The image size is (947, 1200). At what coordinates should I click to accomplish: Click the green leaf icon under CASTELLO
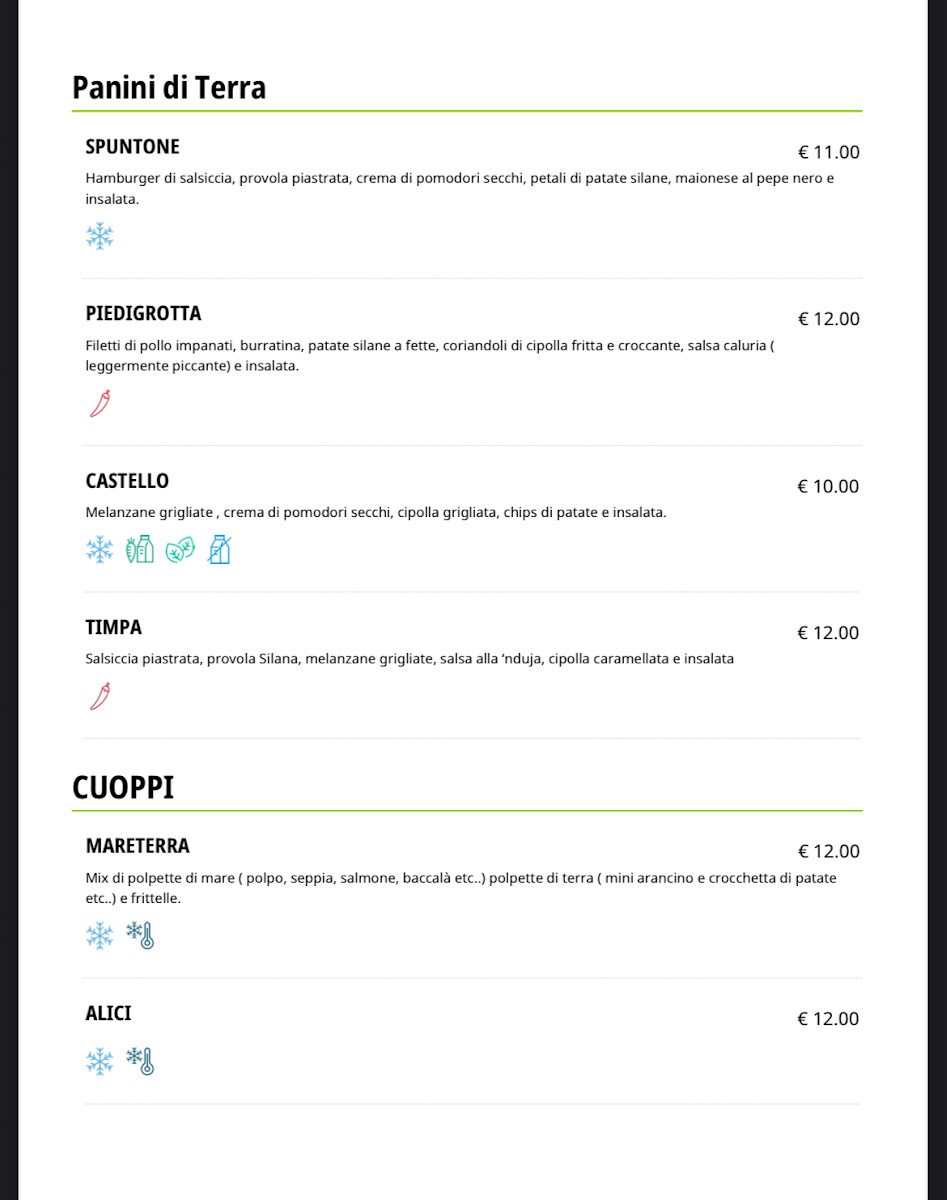pos(180,550)
